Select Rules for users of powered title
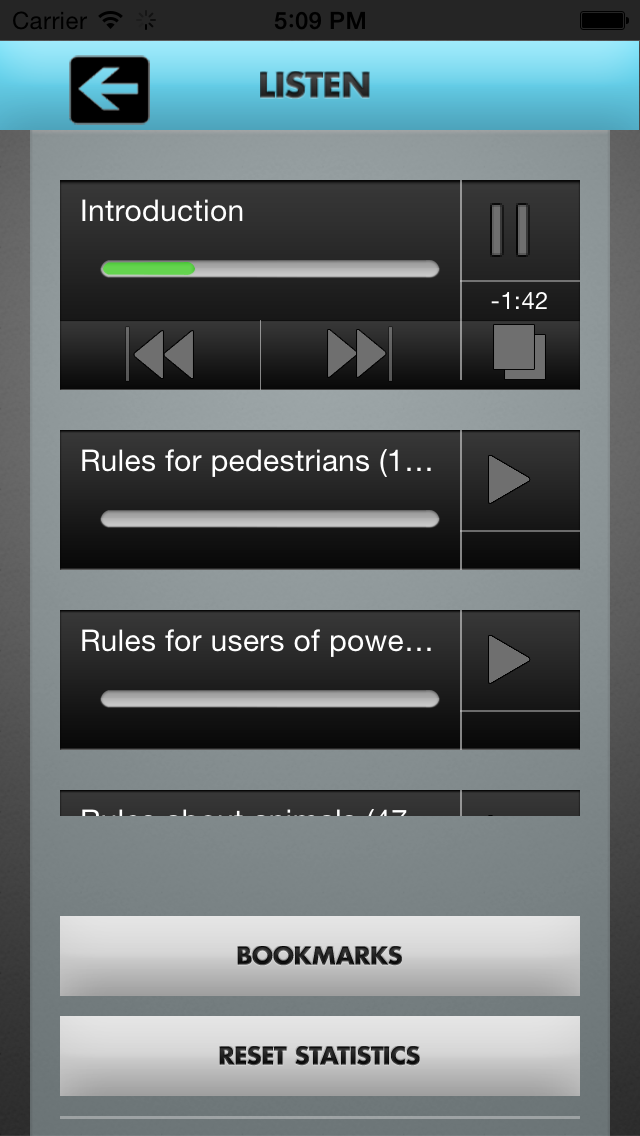Screen dimensions: 640x1136 tap(257, 641)
